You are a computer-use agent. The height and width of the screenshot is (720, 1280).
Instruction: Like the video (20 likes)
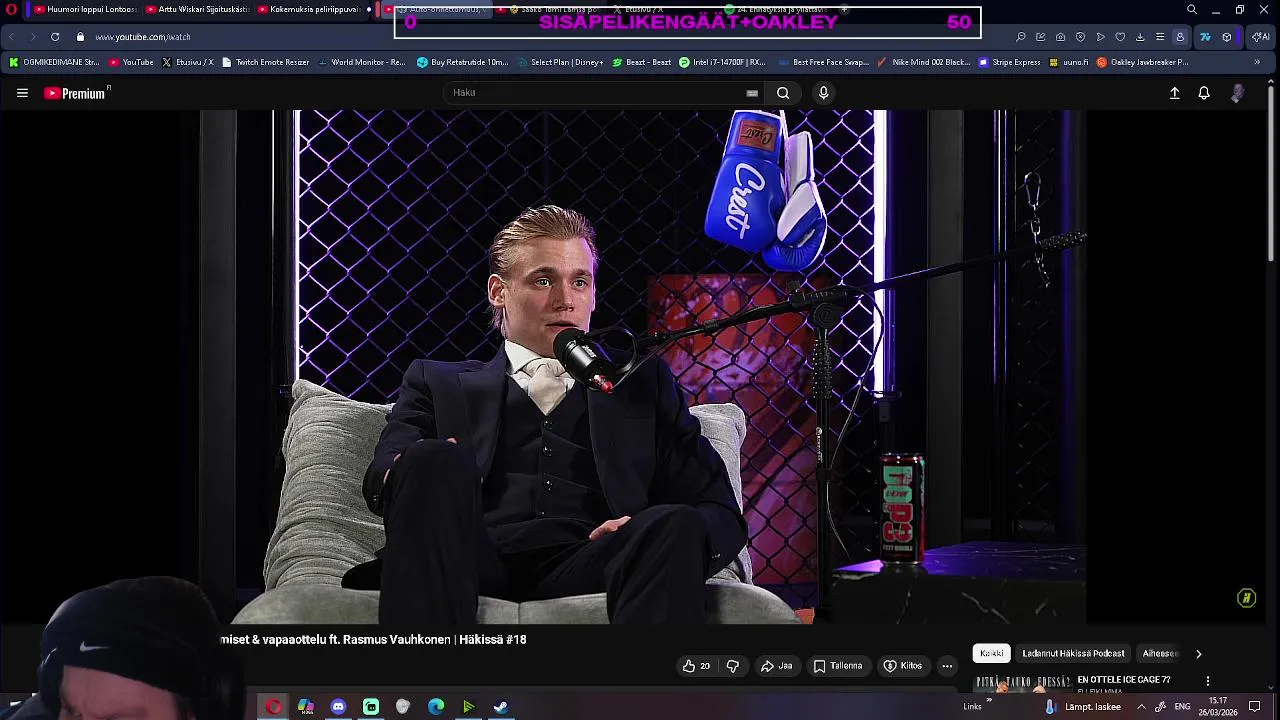point(696,666)
